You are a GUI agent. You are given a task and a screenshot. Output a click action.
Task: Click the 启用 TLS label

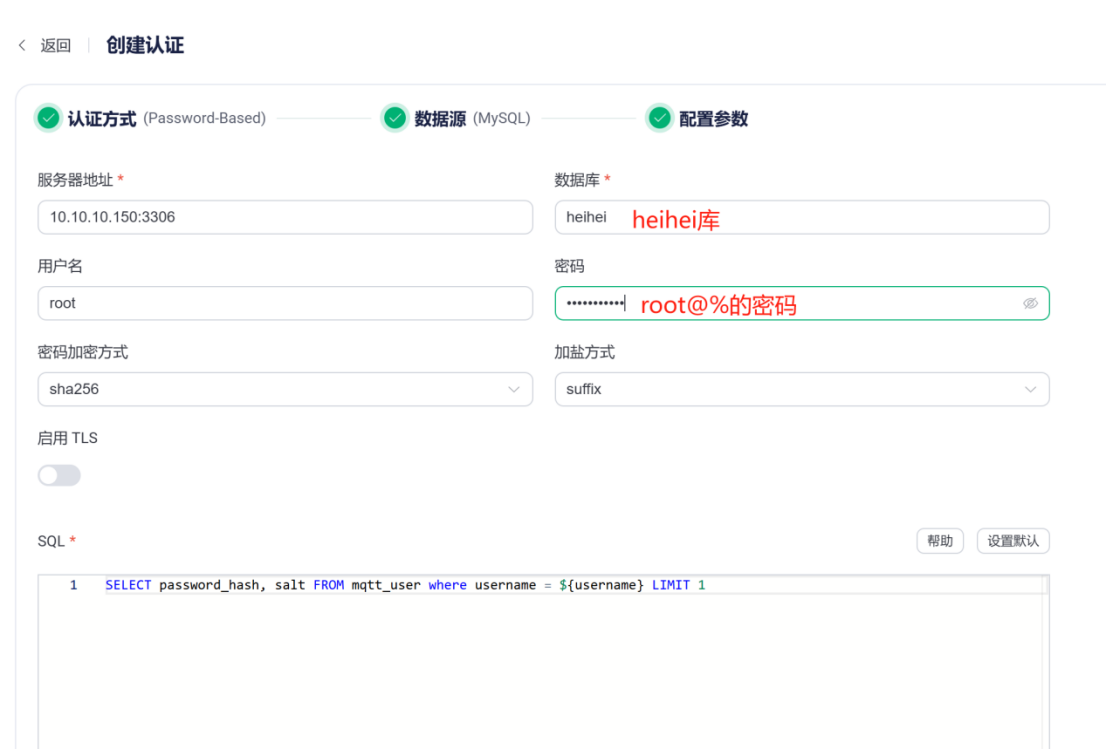point(67,438)
